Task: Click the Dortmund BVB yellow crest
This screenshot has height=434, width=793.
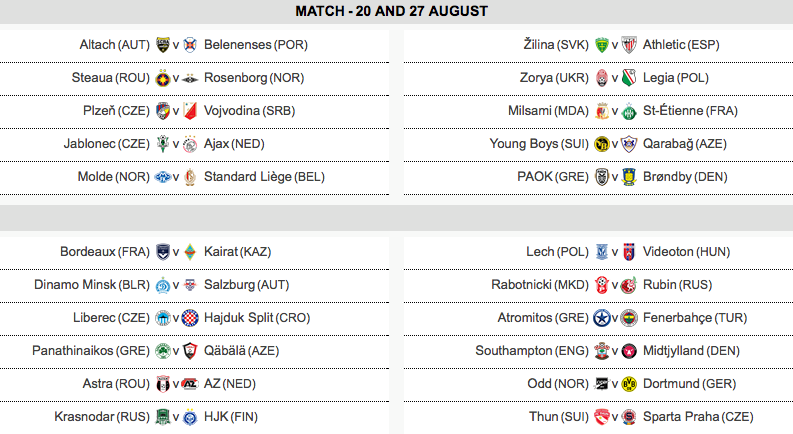Action: (x=629, y=384)
